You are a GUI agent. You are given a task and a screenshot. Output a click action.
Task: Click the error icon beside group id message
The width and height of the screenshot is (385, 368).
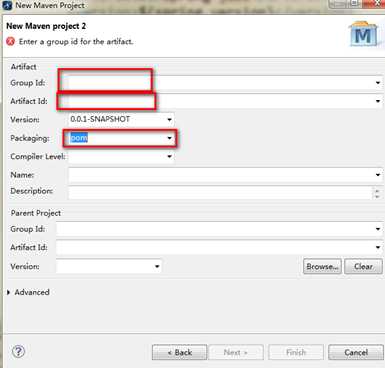coord(11,42)
